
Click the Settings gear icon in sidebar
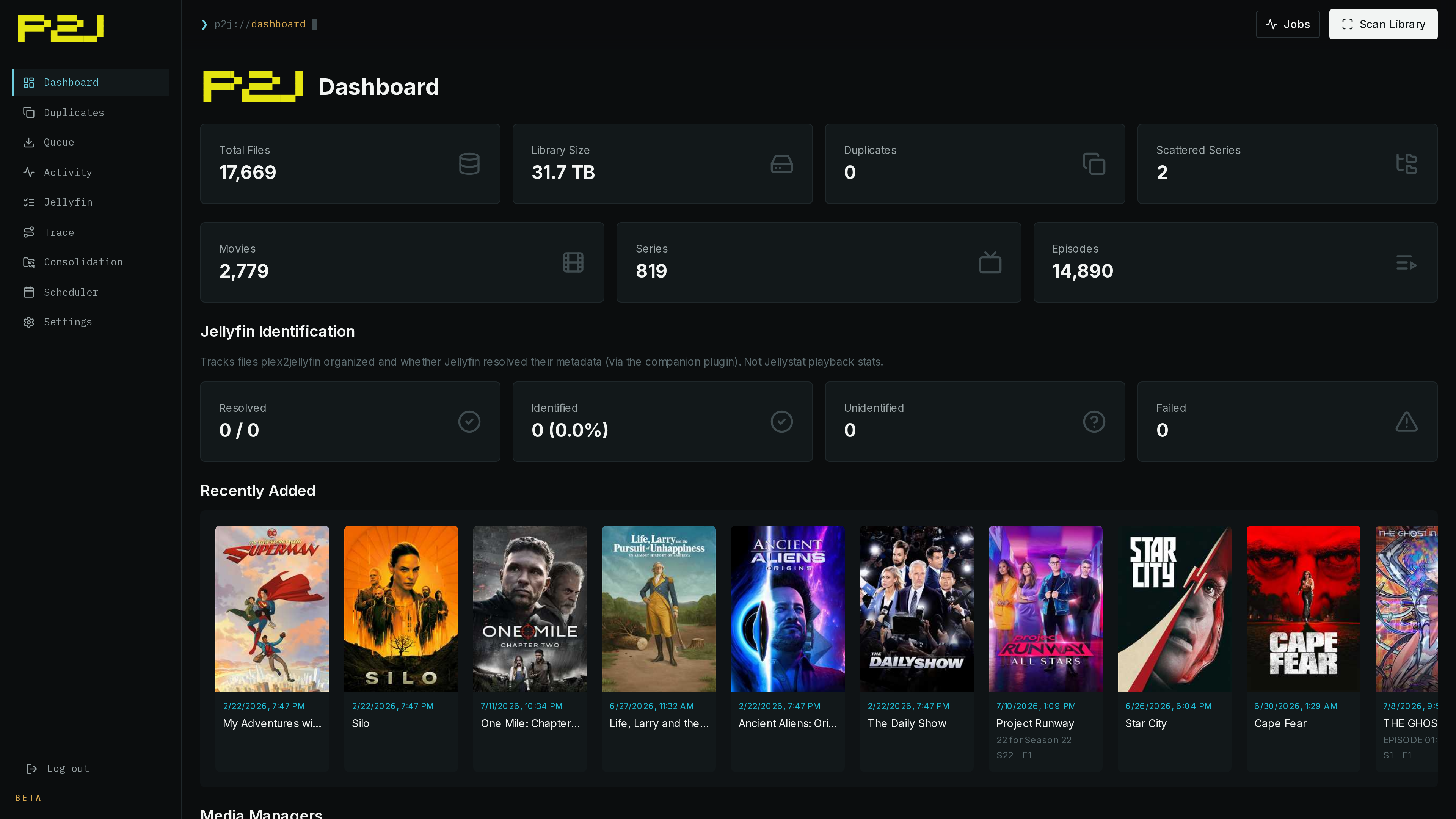[29, 322]
